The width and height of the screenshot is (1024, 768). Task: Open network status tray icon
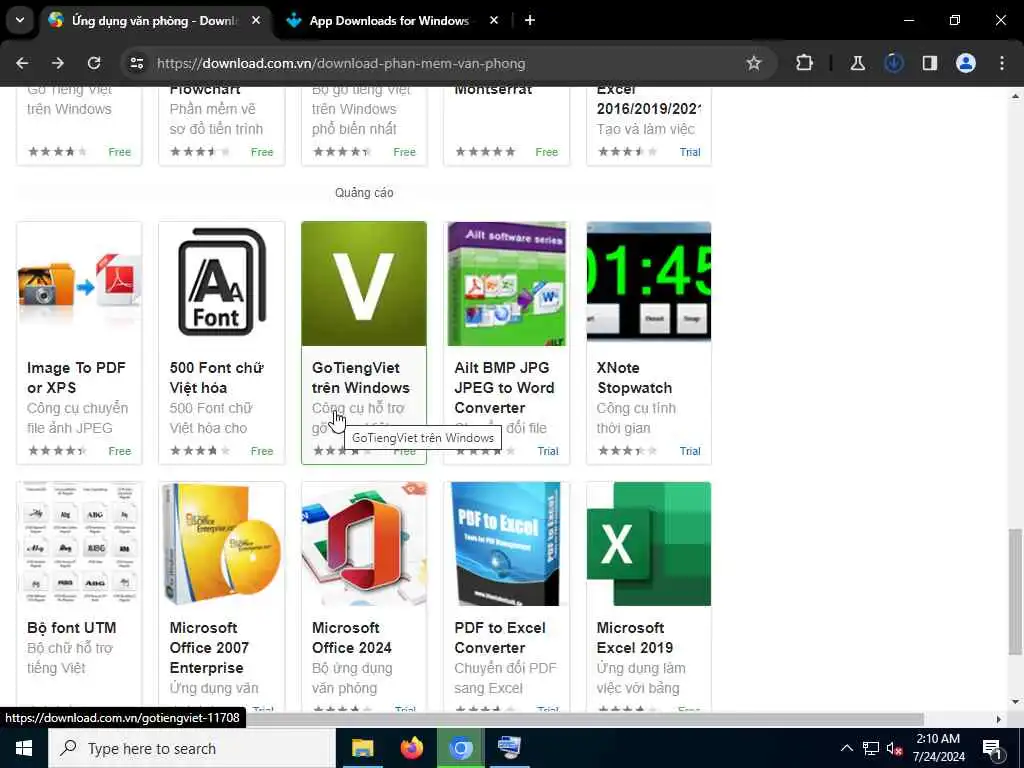point(871,748)
